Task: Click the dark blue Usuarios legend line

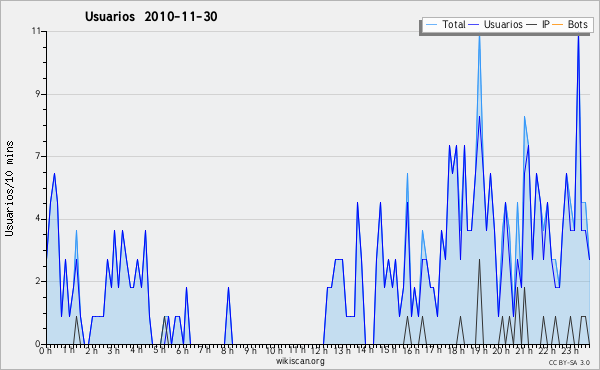Action: tap(474, 25)
